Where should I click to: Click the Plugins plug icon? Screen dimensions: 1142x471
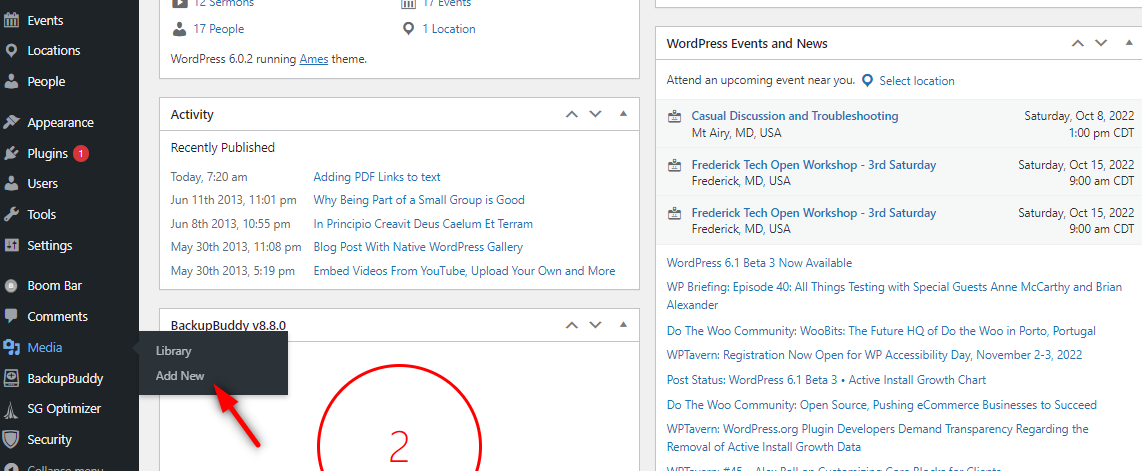11,154
